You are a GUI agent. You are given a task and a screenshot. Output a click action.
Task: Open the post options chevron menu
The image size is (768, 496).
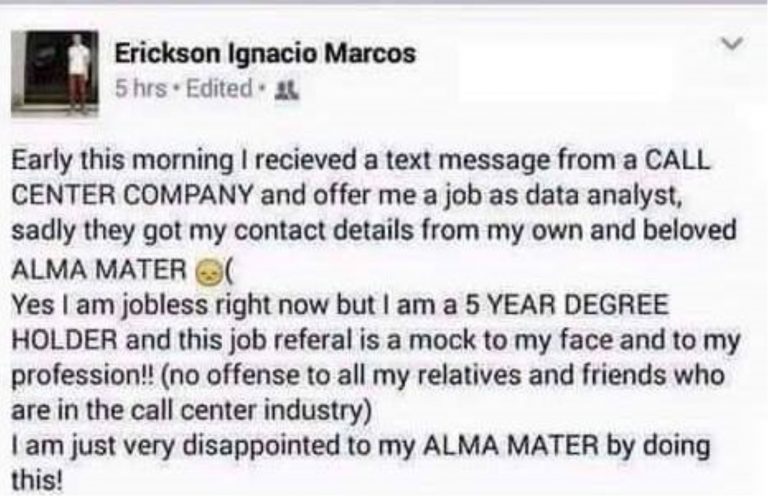point(733,44)
